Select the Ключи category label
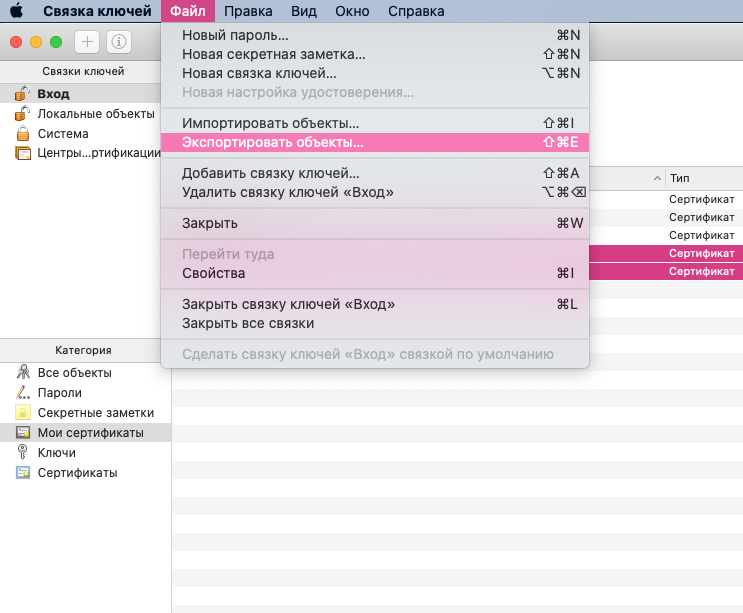 click(x=56, y=452)
